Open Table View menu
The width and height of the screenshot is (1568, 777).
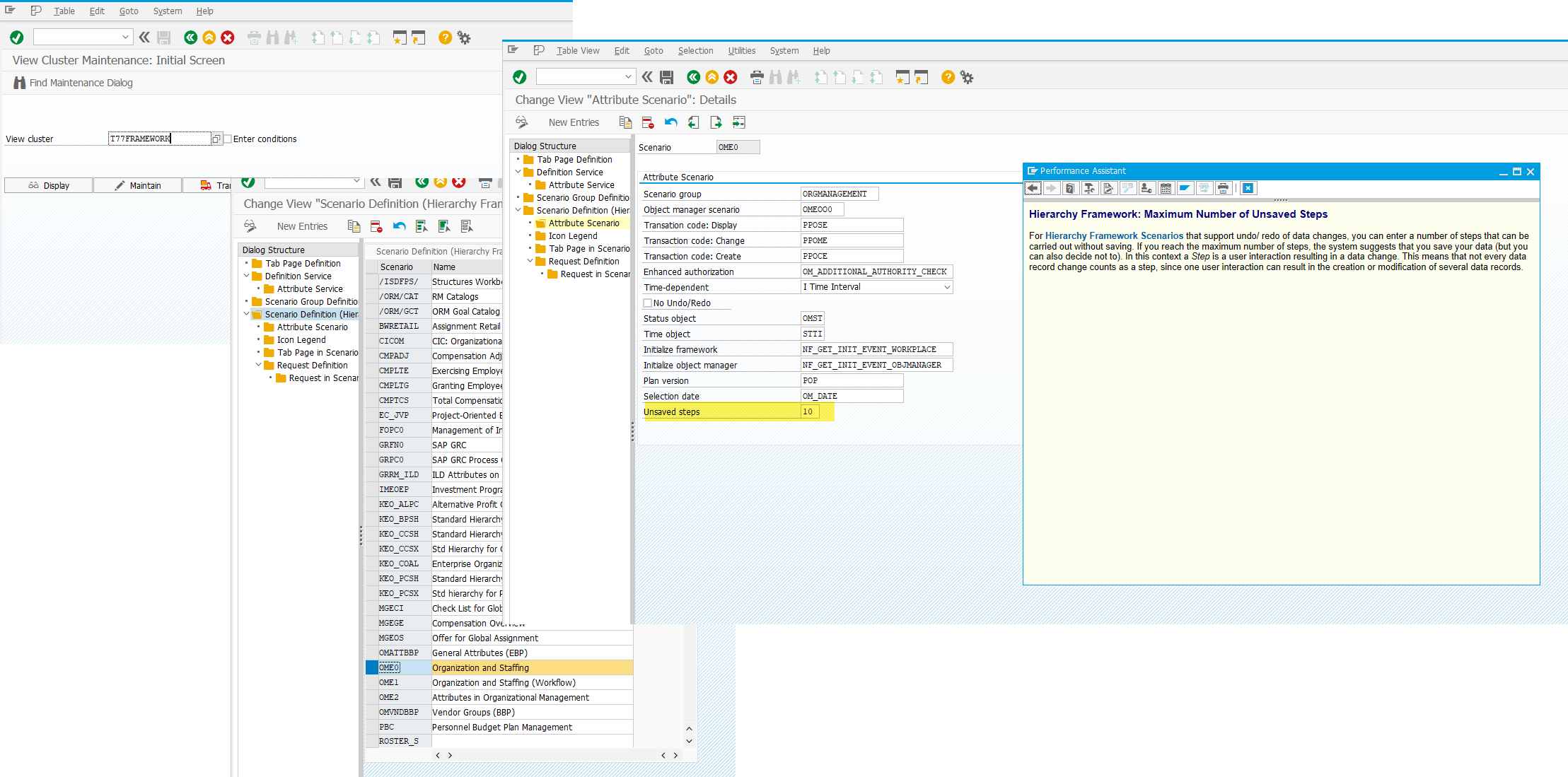coord(578,51)
